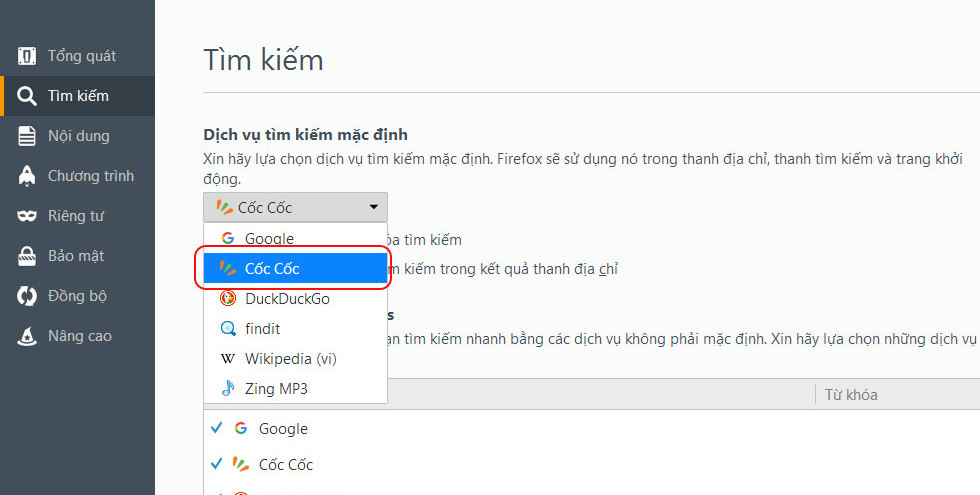Click the Riêng tư mask icon
980x495 pixels.
(27, 216)
